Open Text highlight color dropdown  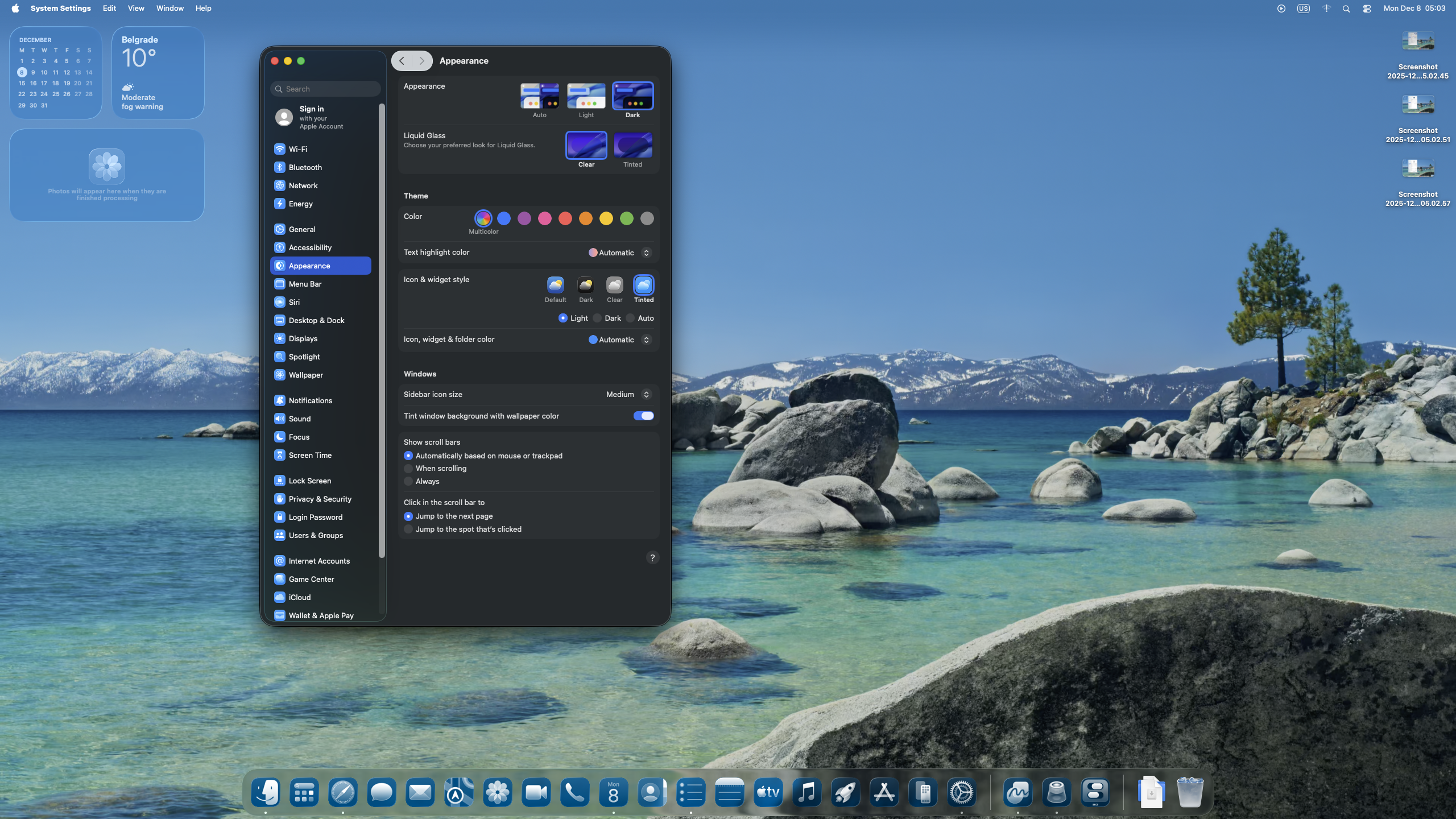619,253
